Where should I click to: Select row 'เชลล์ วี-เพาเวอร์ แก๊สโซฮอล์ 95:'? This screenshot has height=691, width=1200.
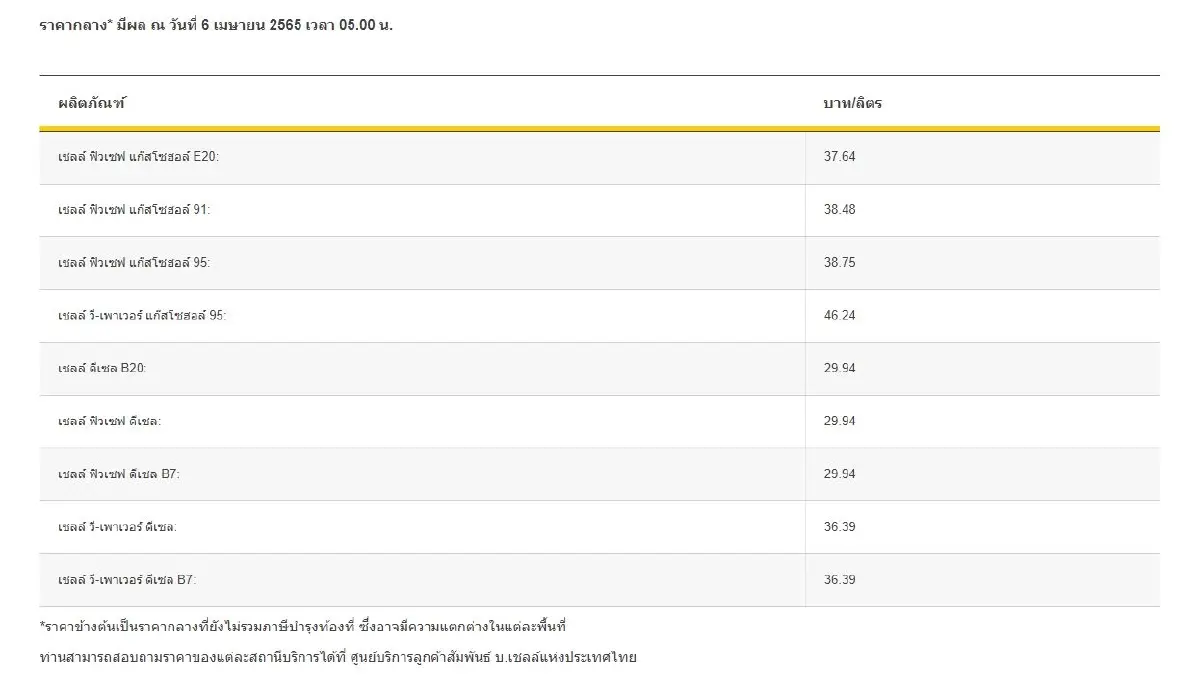pos(600,316)
